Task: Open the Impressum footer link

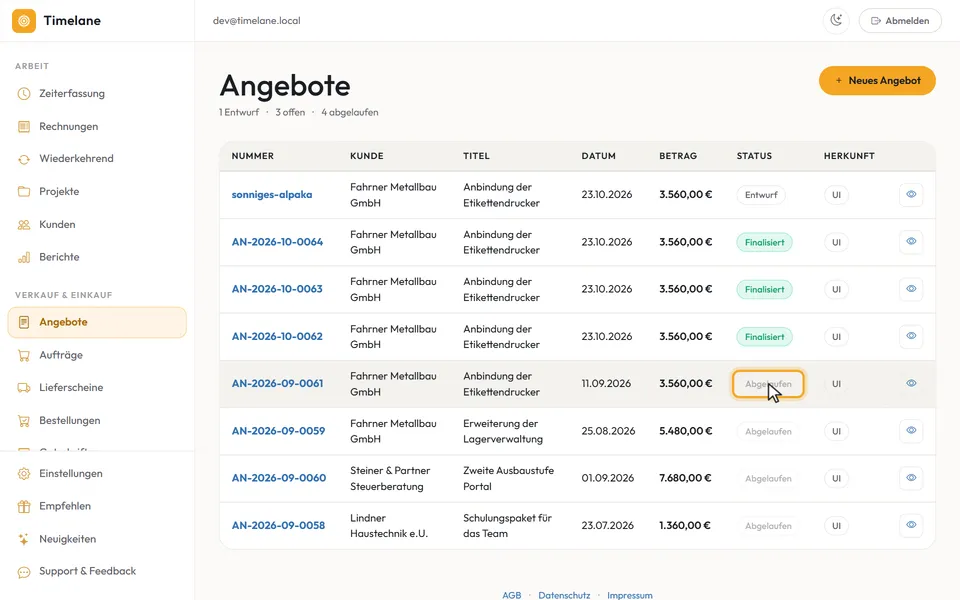Action: tap(630, 595)
